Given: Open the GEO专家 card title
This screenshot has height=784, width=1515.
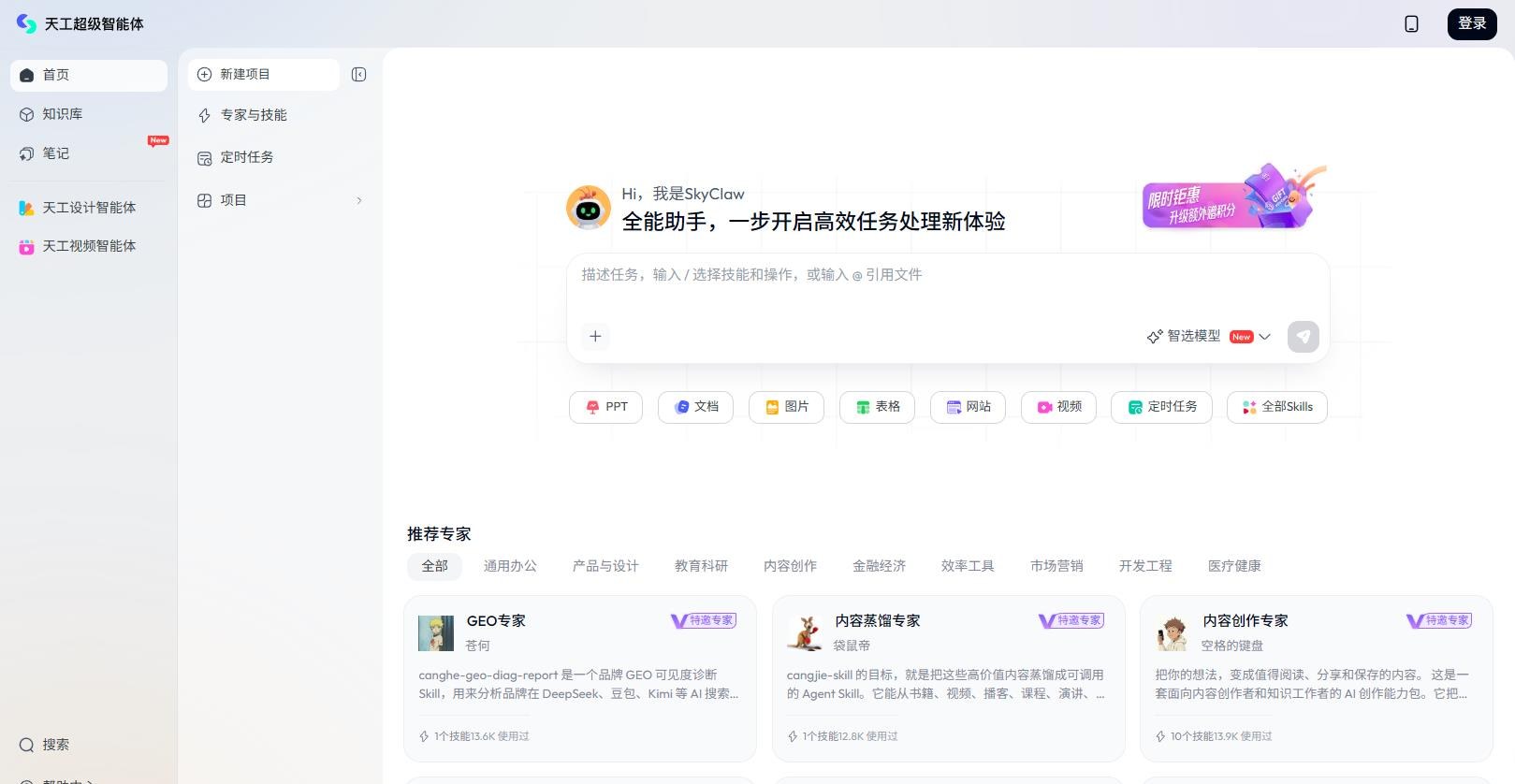Looking at the screenshot, I should point(496,621).
